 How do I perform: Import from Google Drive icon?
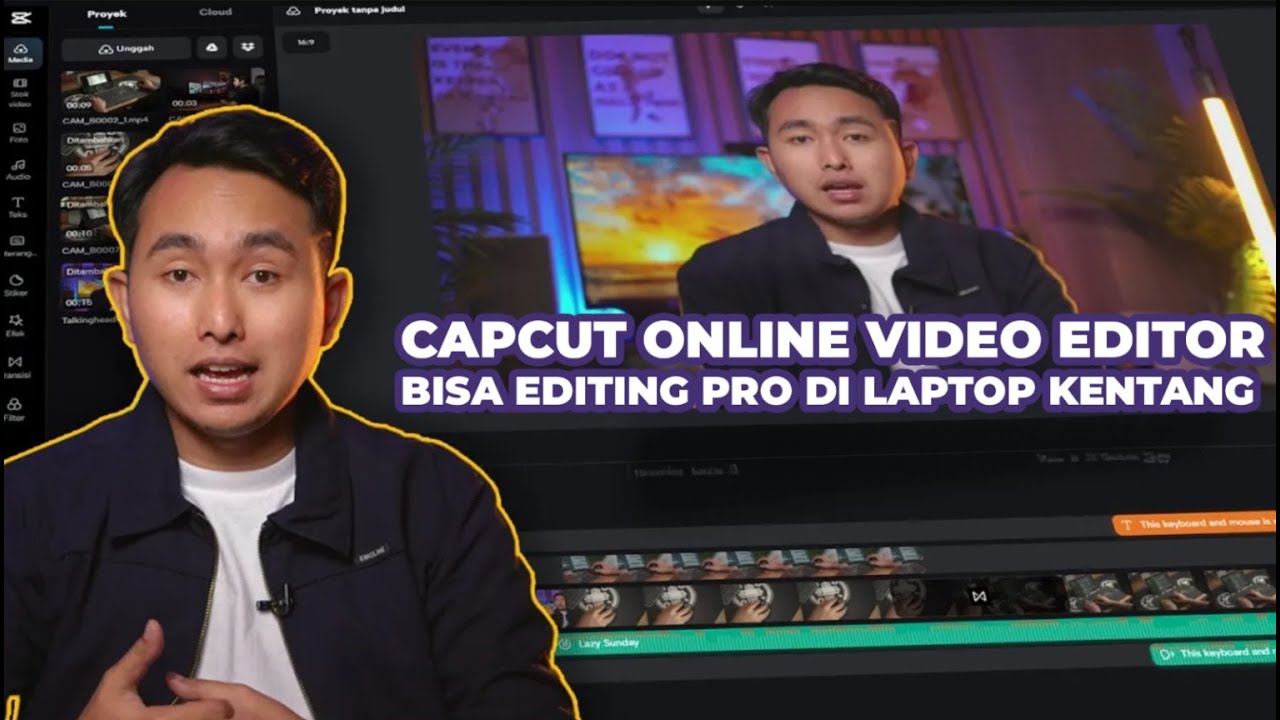pyautogui.click(x=211, y=48)
